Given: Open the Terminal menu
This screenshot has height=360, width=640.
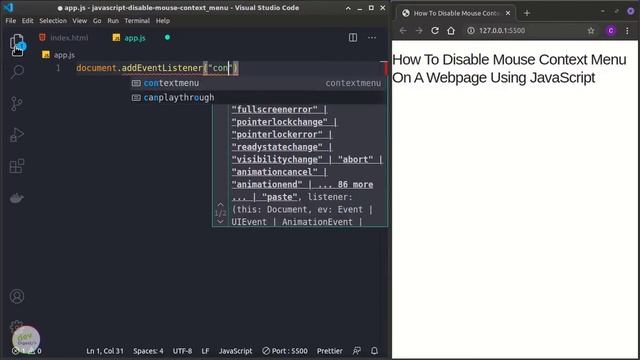Looking at the screenshot, I should (137, 20).
